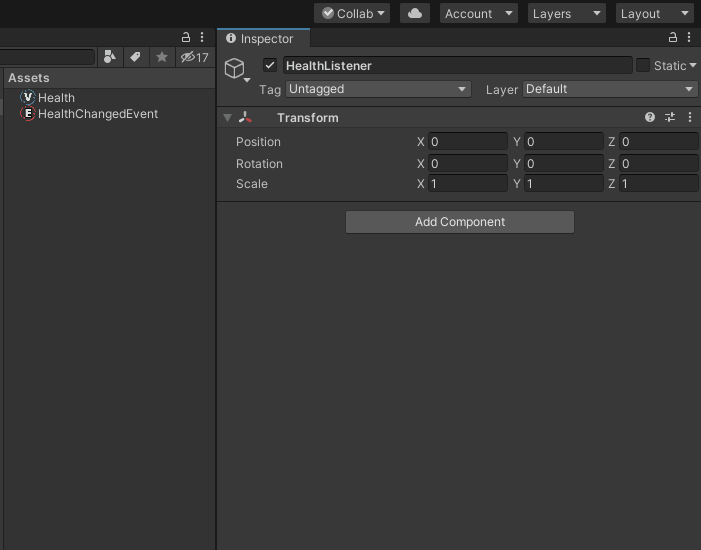Screen dimensions: 701x550
Task: Click the Scale X field
Action: (468, 183)
